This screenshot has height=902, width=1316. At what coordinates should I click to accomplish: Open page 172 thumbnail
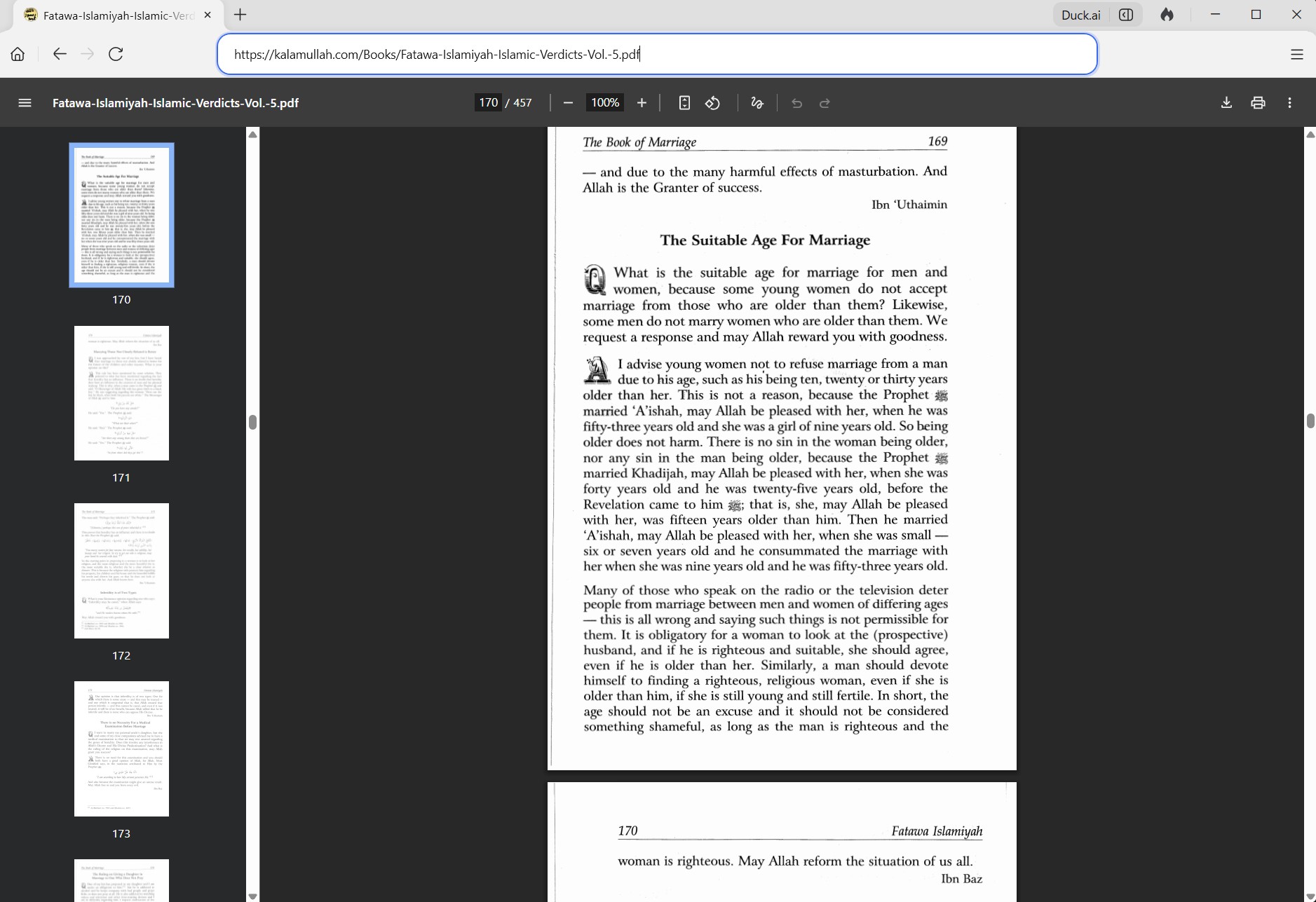121,570
